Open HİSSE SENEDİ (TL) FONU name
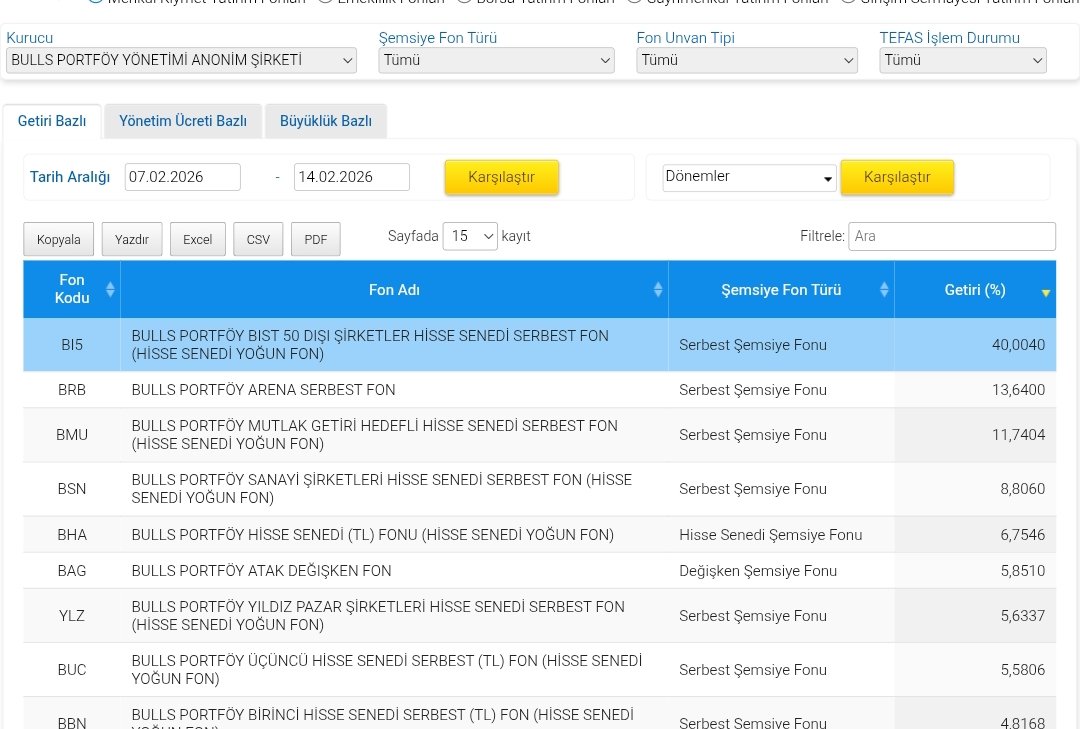 pyautogui.click(x=373, y=535)
